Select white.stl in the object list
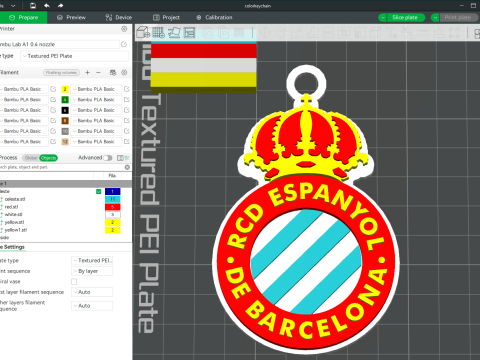480x360 pixels. [13, 214]
